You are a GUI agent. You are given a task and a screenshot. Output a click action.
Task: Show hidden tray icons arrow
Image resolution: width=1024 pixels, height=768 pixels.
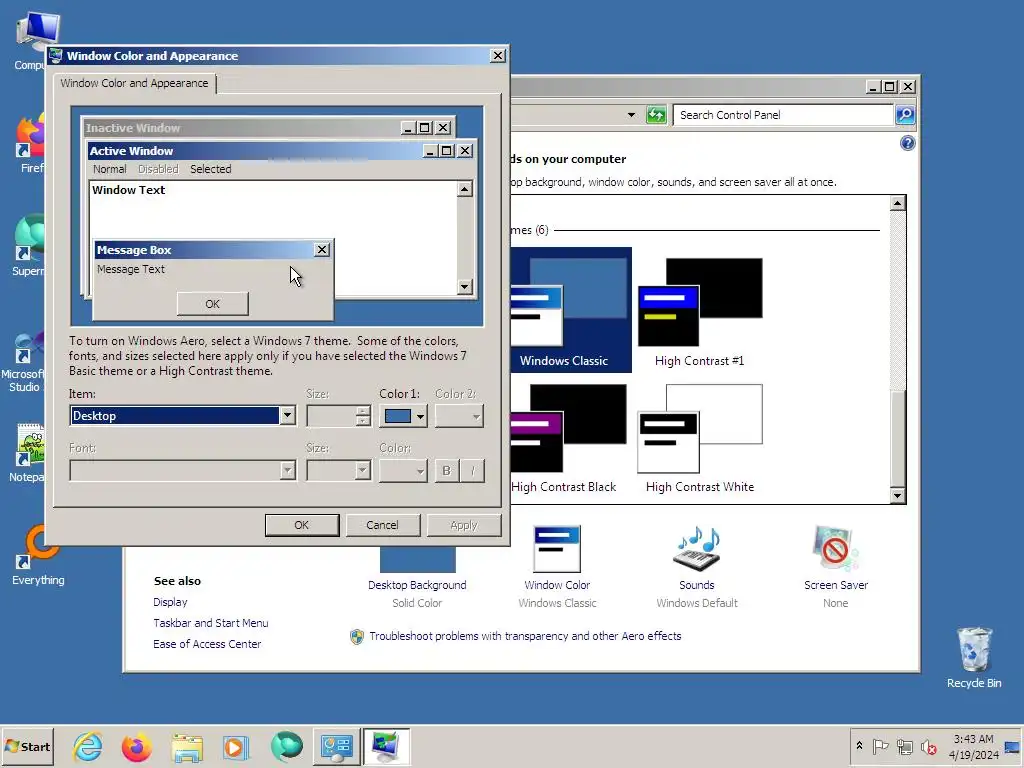(859, 746)
